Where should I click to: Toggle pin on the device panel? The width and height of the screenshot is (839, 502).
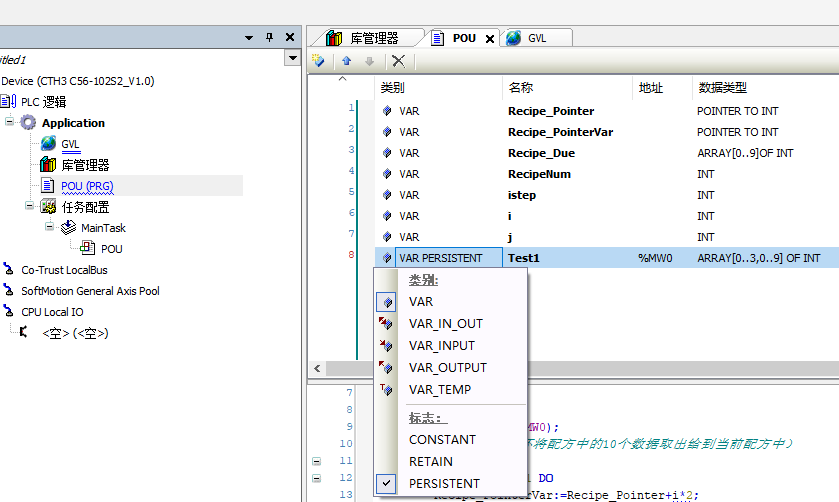pyautogui.click(x=269, y=37)
